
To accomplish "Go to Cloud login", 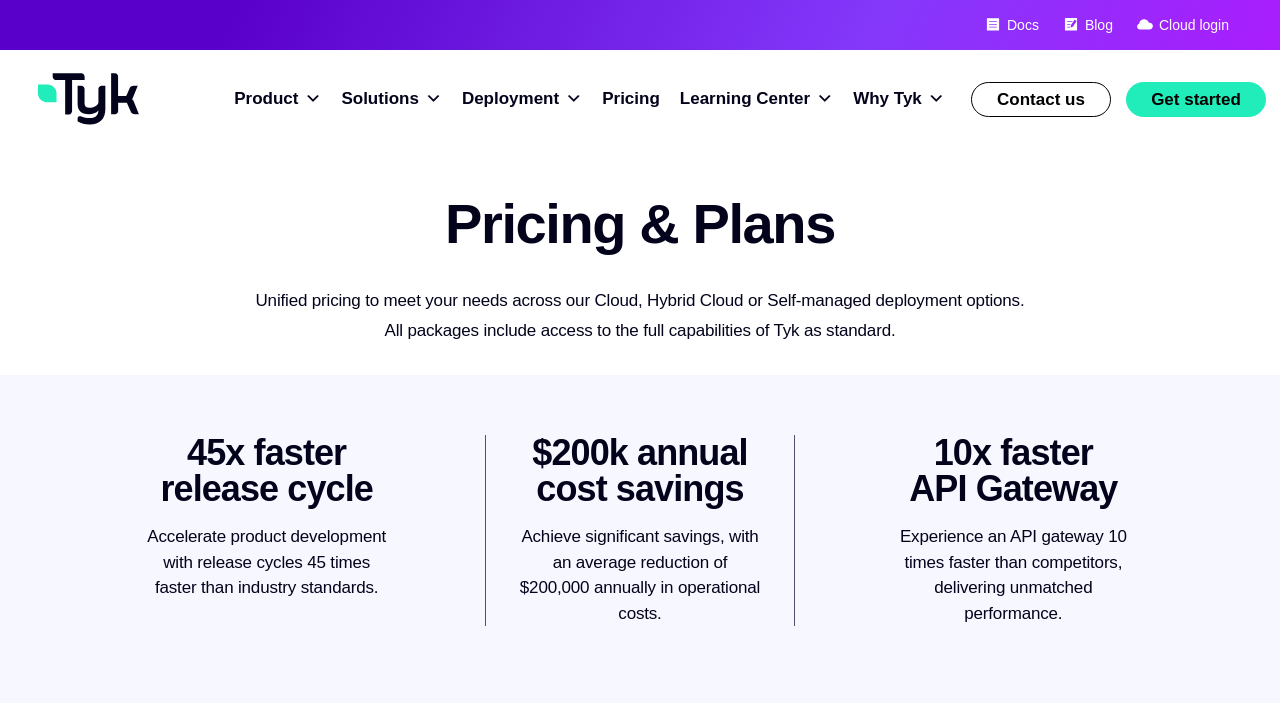I will 1193,25.
